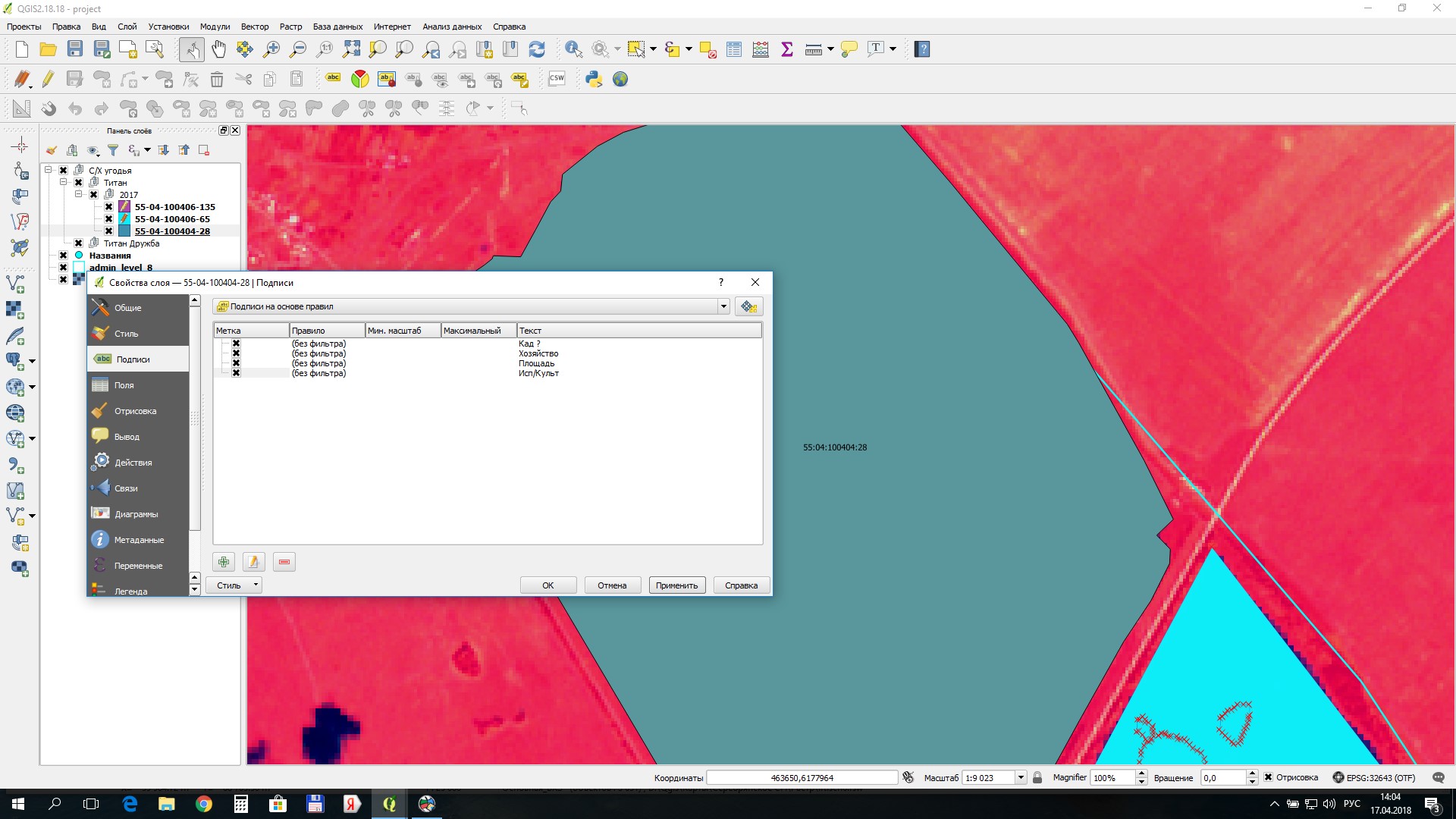This screenshot has height=819, width=1456.
Task: Click the QGIS taskbar icon on Windows bar
Action: (389, 804)
